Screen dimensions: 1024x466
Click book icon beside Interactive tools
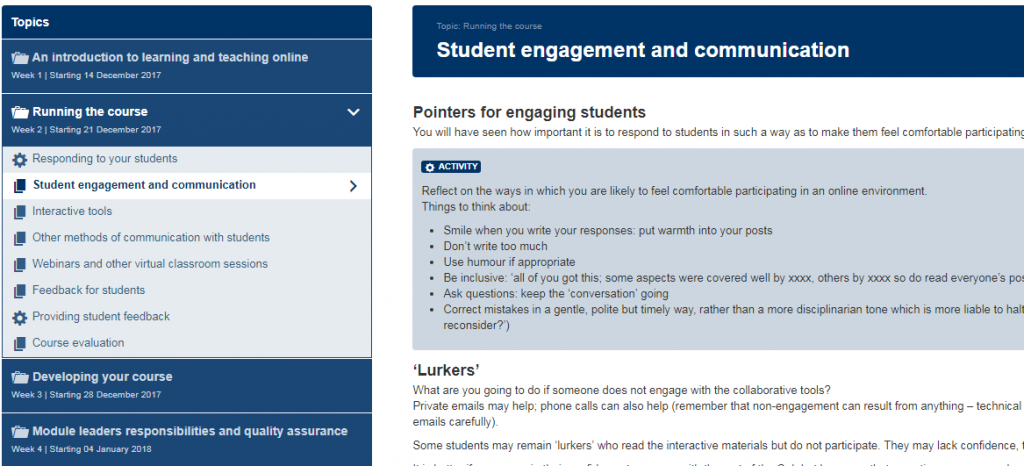(x=20, y=212)
